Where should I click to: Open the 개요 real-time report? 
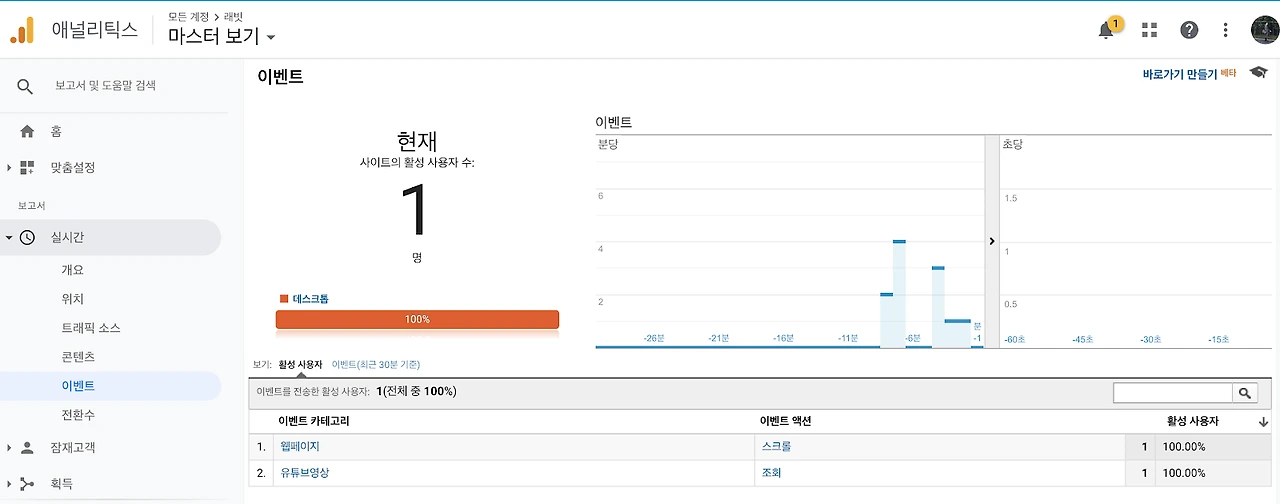(x=72, y=270)
